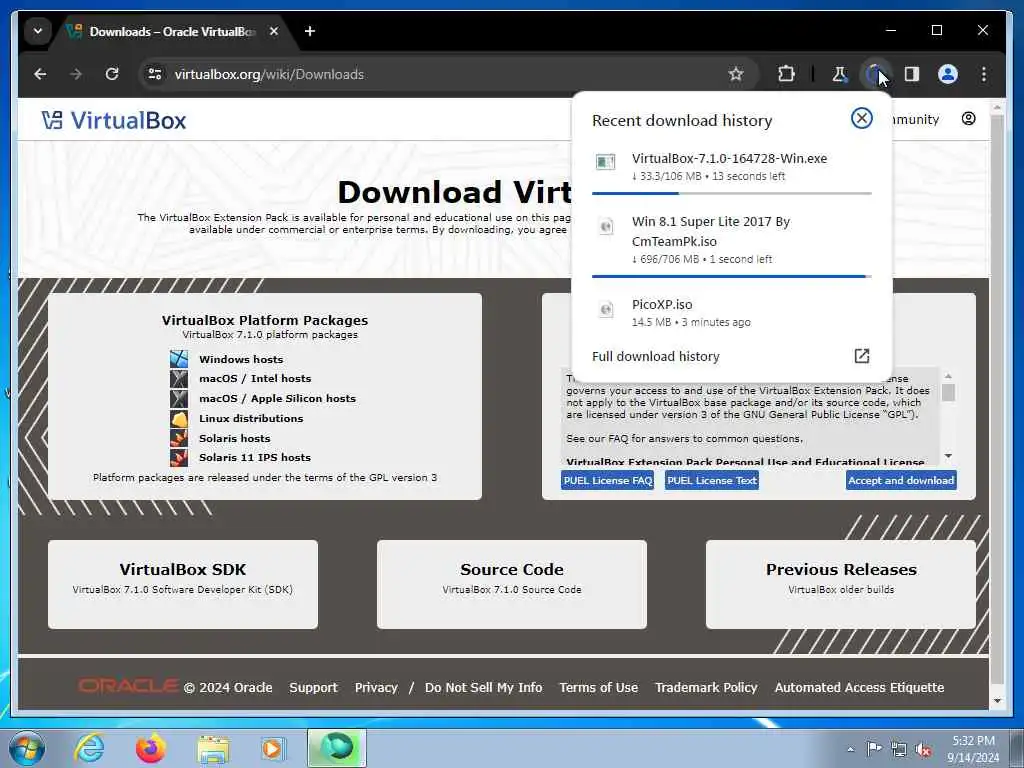Screen dimensions: 1024x768
Task: Open Full download history
Action: pos(656,357)
